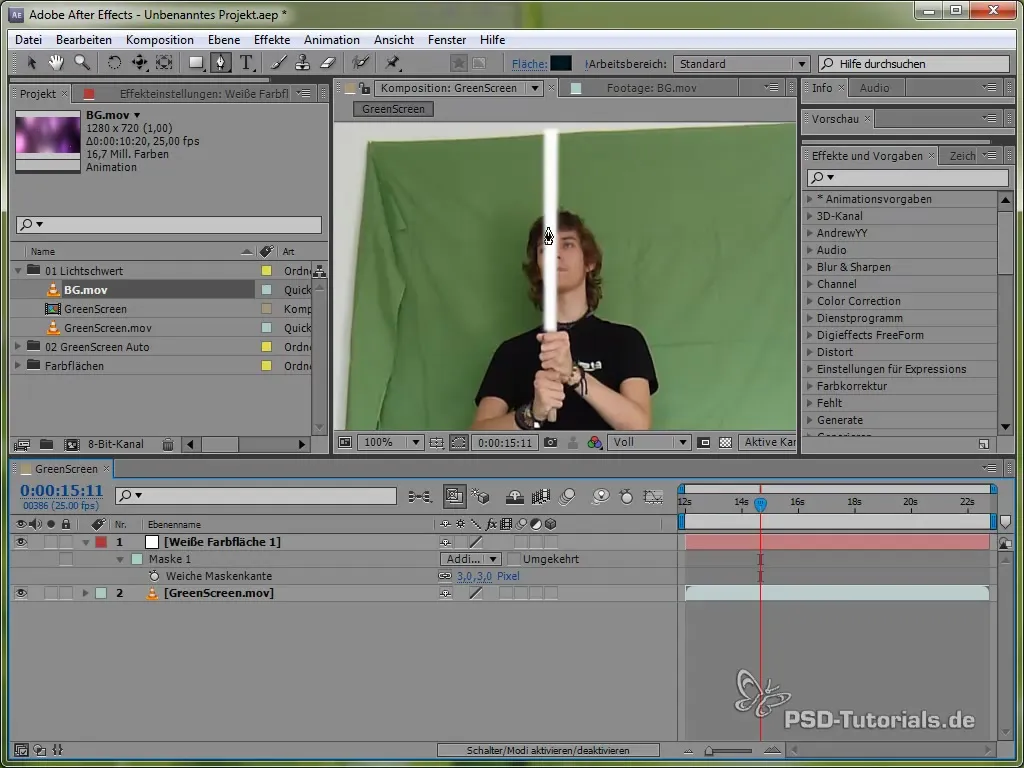Click the delete trash icon in Projekt panel

click(168, 444)
